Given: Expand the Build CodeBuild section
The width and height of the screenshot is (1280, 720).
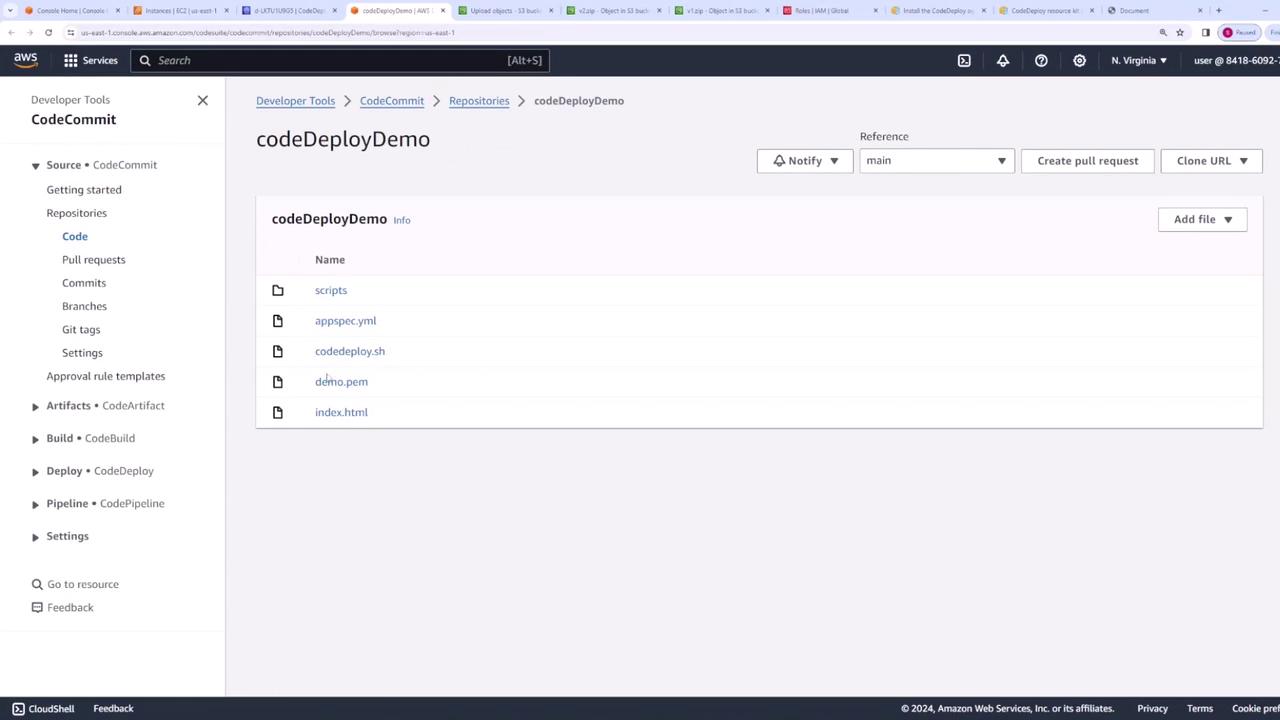Looking at the screenshot, I should click(35, 439).
